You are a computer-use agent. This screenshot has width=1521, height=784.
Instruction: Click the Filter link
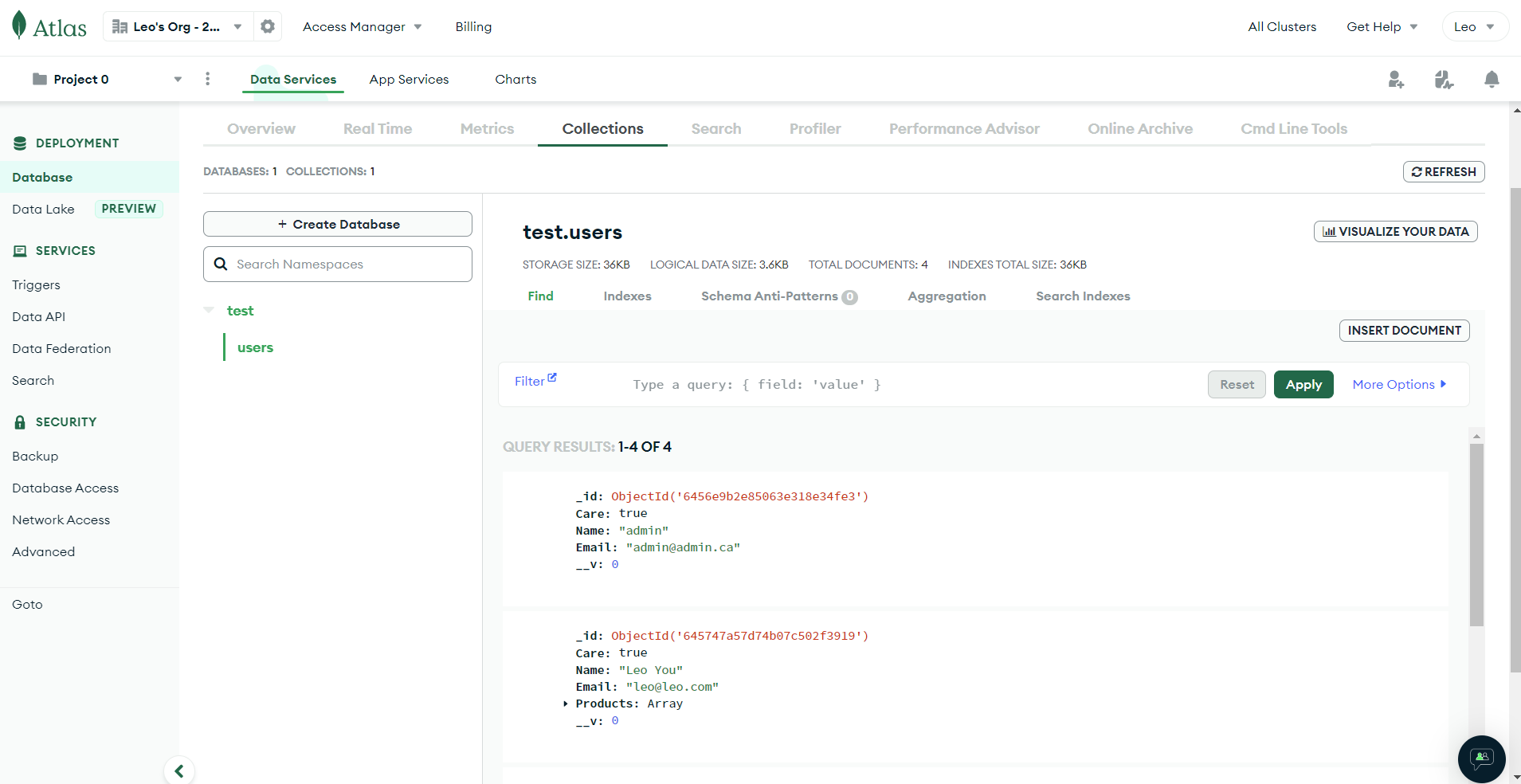pos(530,382)
